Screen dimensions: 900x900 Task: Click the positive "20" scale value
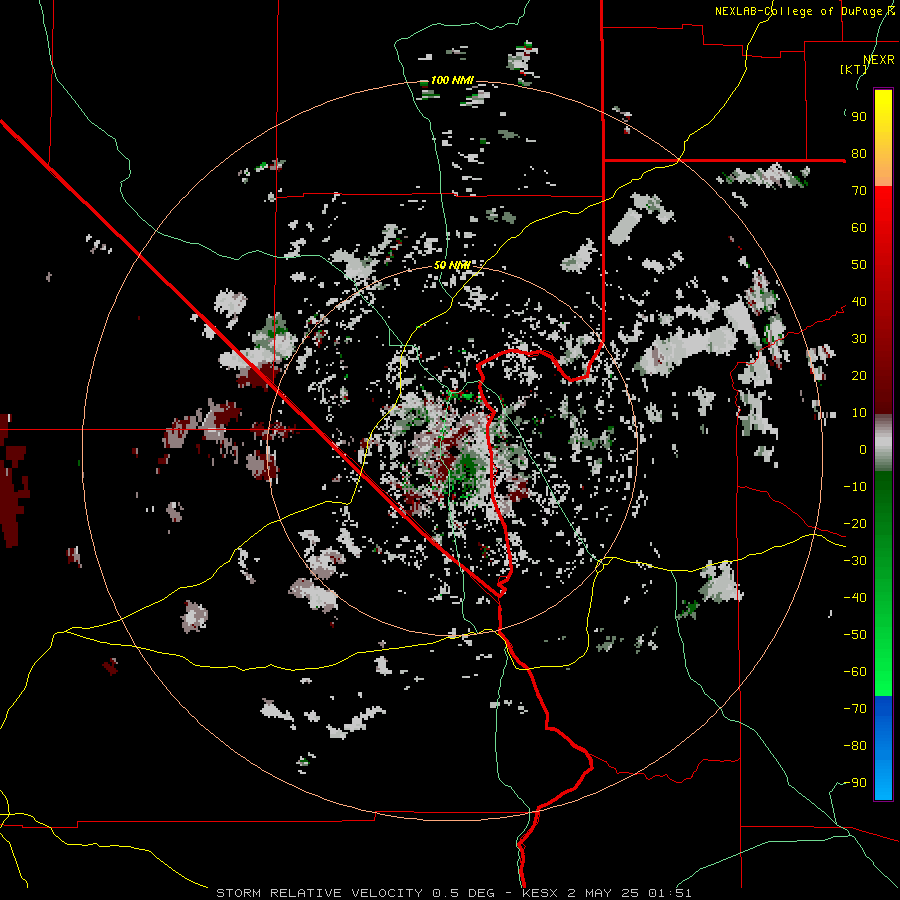[x=859, y=376]
